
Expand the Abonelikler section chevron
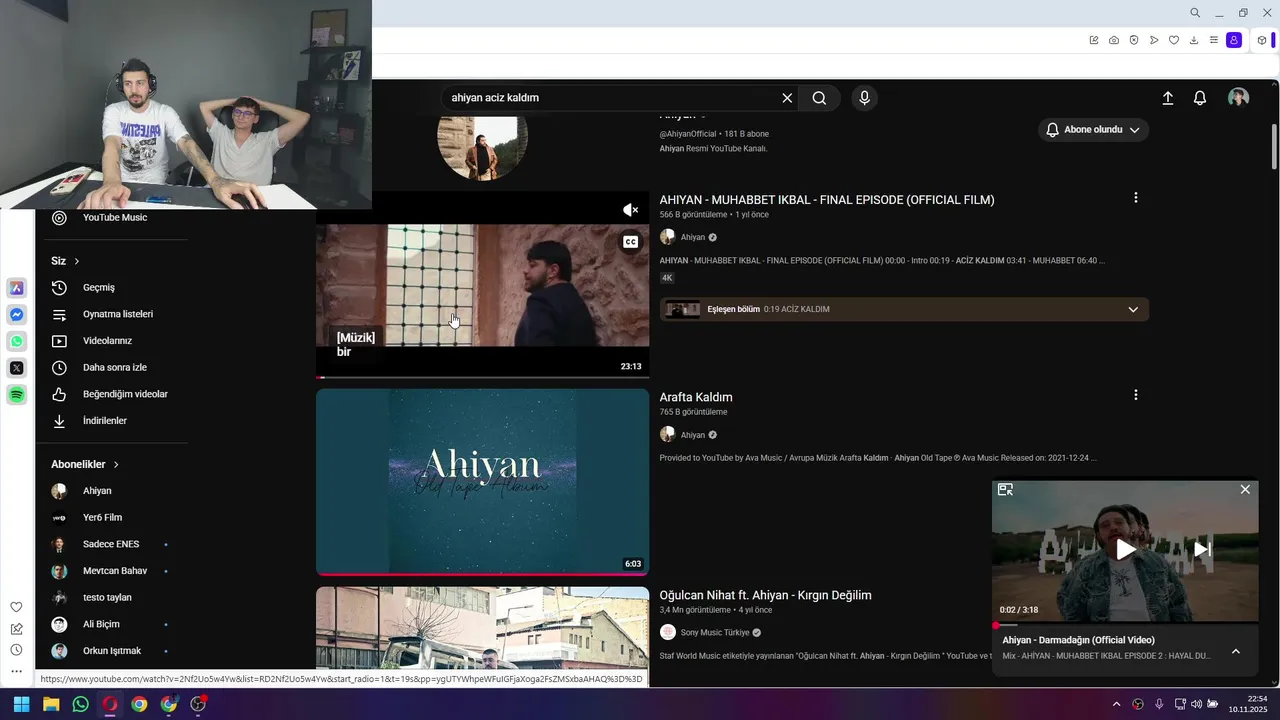116,465
